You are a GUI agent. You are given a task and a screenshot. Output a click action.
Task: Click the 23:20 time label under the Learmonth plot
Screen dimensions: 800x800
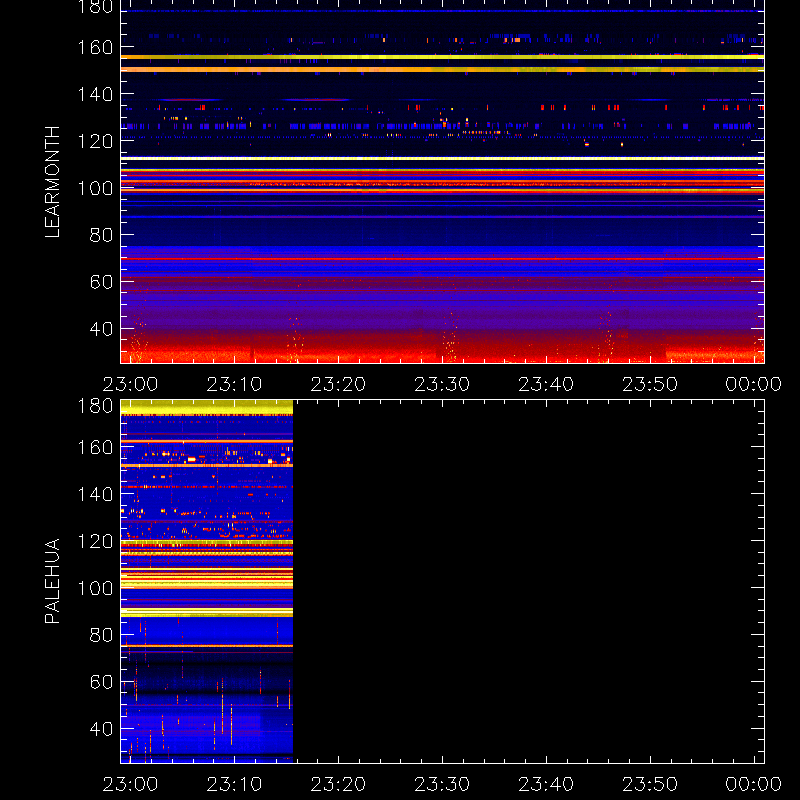click(x=338, y=384)
